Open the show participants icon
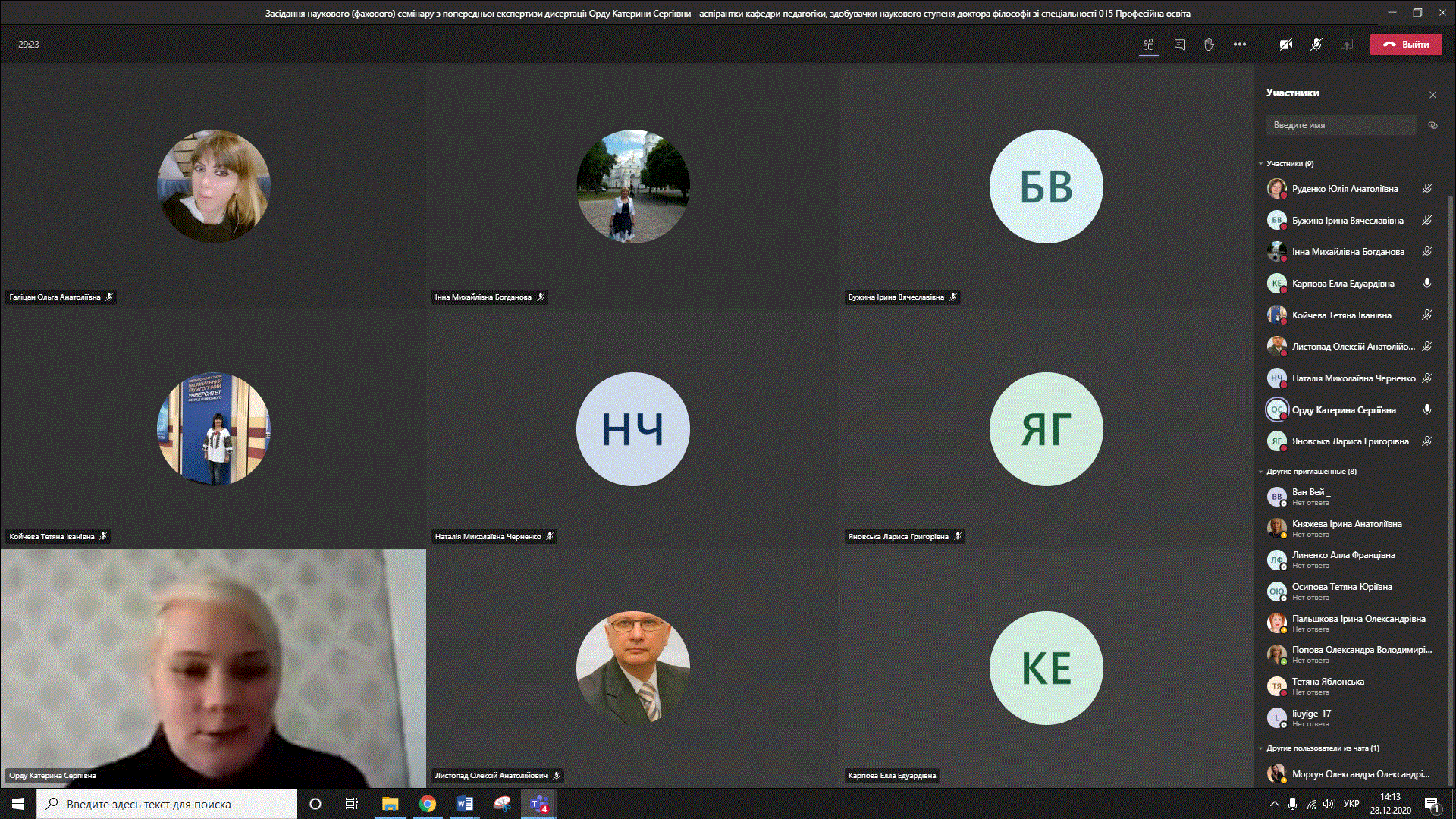Image resolution: width=1456 pixels, height=819 pixels. tap(1148, 45)
